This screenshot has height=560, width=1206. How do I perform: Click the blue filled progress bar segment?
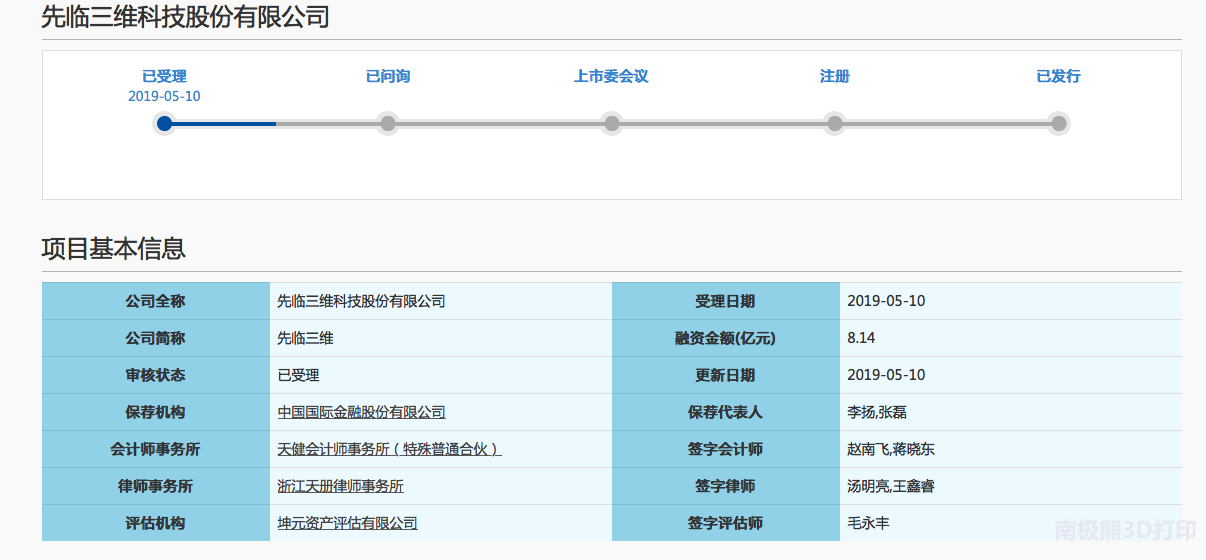tap(225, 124)
